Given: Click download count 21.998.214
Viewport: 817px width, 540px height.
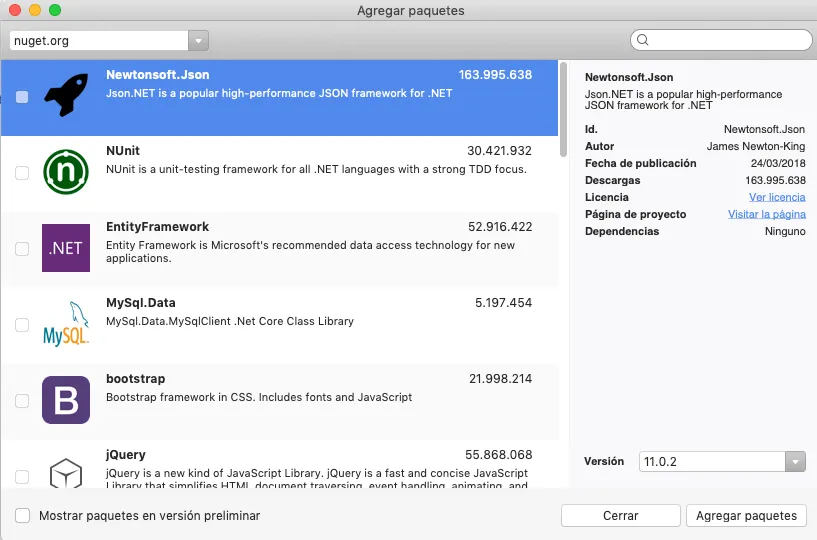Looking at the screenshot, I should (x=500, y=379).
